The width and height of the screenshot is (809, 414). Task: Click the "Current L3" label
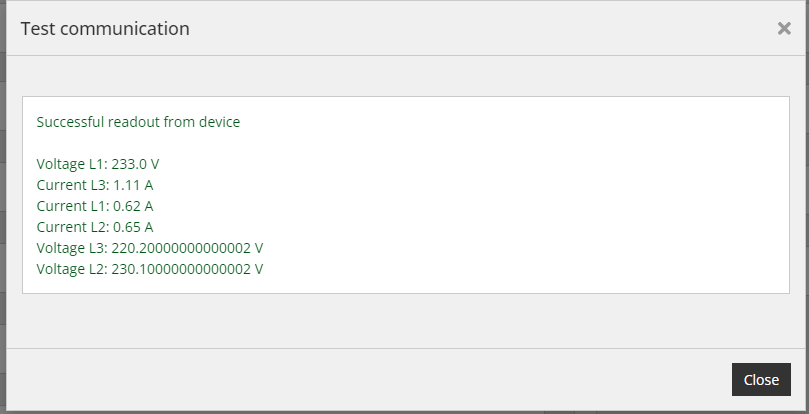pos(73,185)
